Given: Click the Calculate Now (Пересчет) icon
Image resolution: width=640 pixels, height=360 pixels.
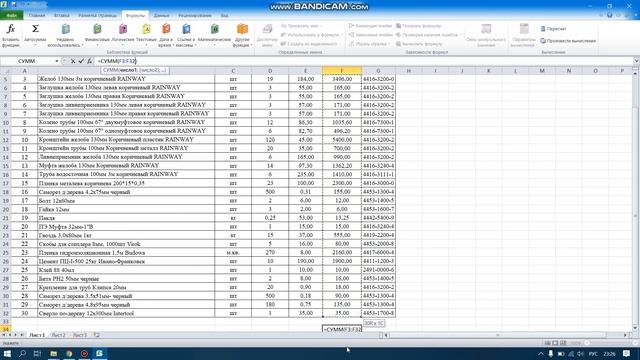Looking at the screenshot, I should (543, 29).
